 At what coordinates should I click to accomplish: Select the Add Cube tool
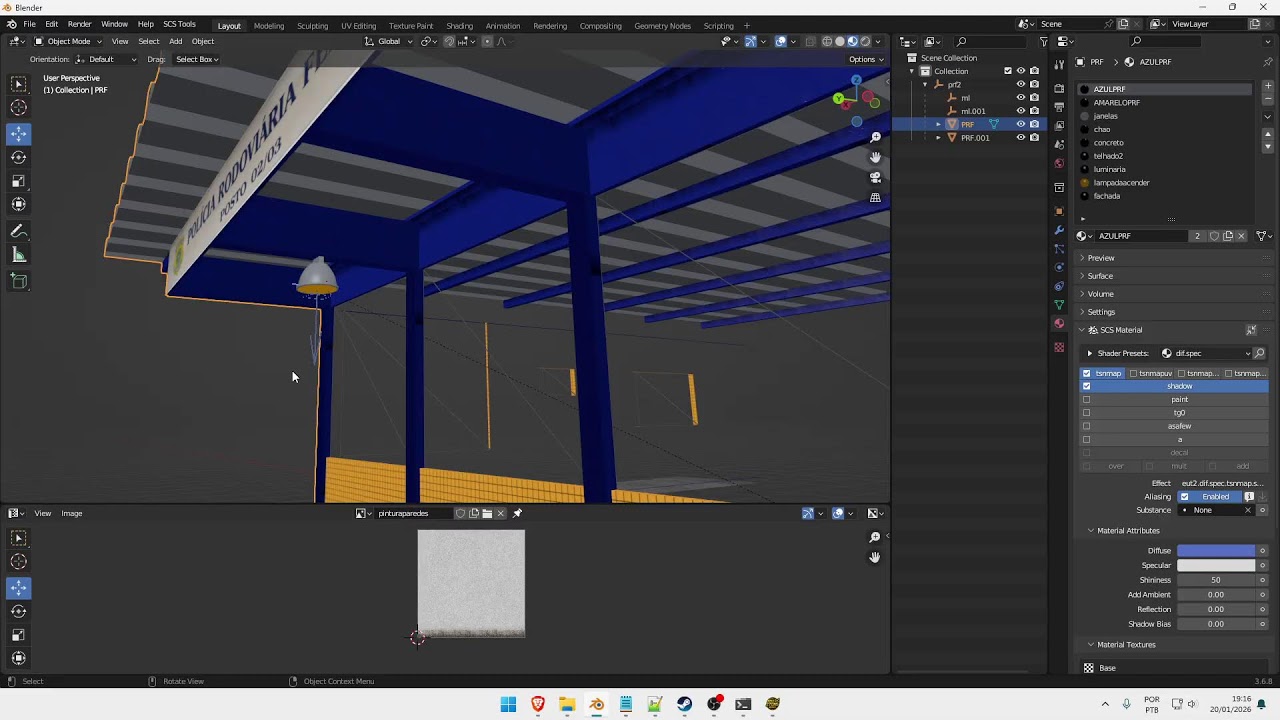(19, 281)
